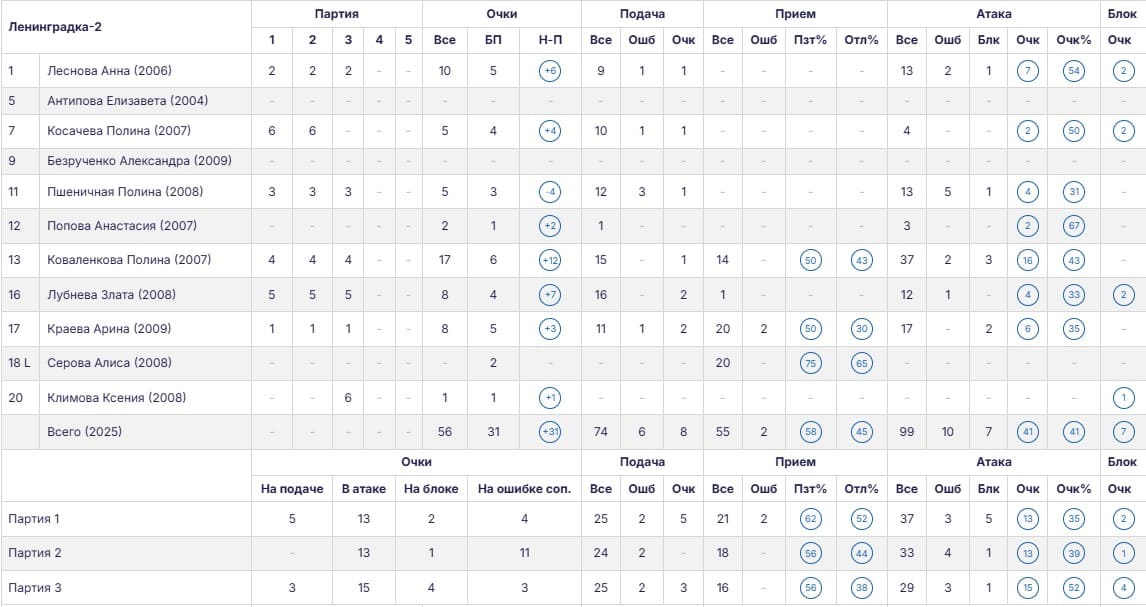Click the Всего (2025) totals label
This screenshot has width=1146, height=607.
pos(85,432)
